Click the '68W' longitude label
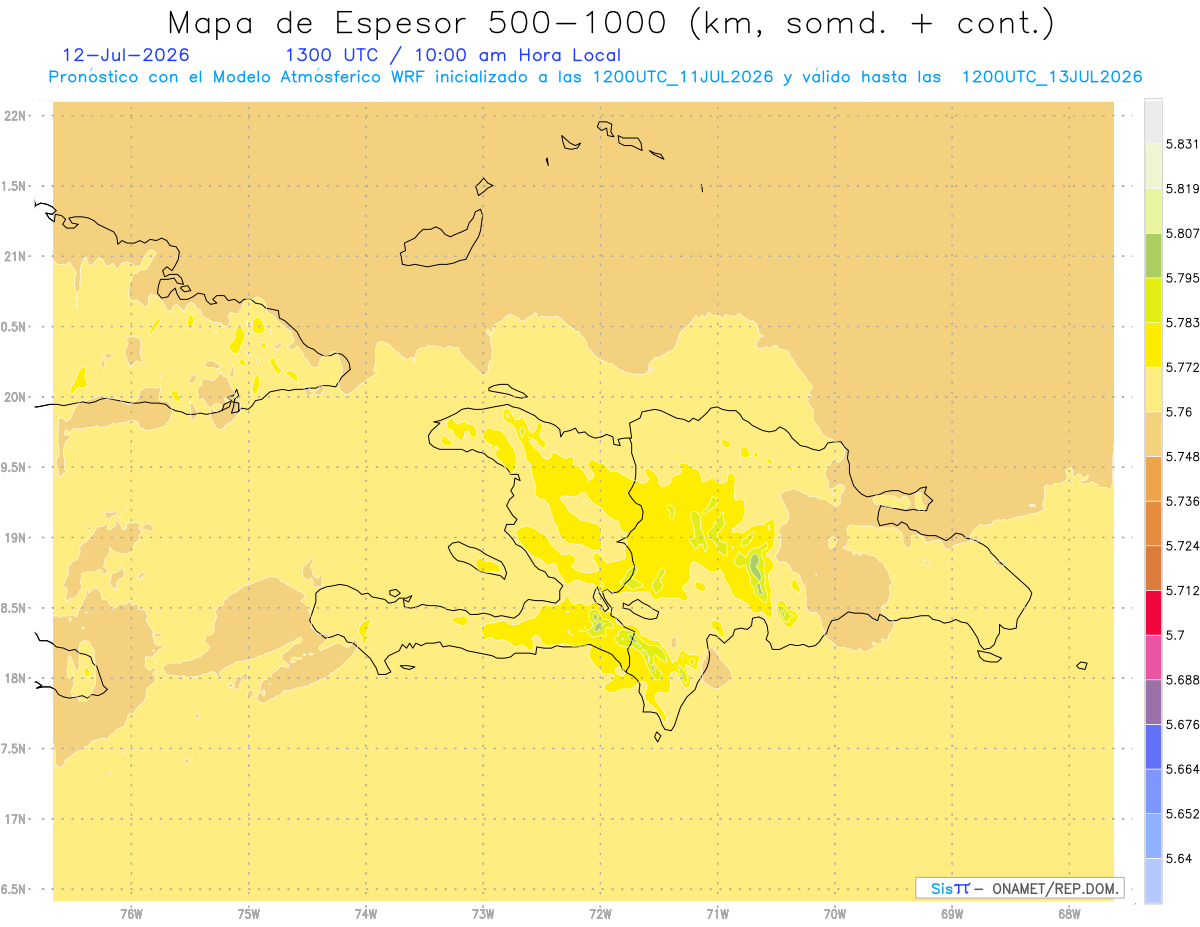The image size is (1200, 927). pyautogui.click(x=1069, y=914)
